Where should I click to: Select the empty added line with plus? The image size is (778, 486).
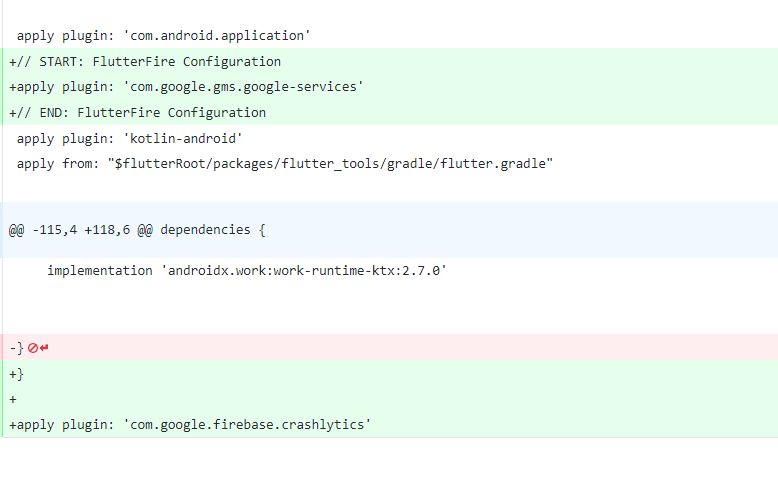click(390, 399)
